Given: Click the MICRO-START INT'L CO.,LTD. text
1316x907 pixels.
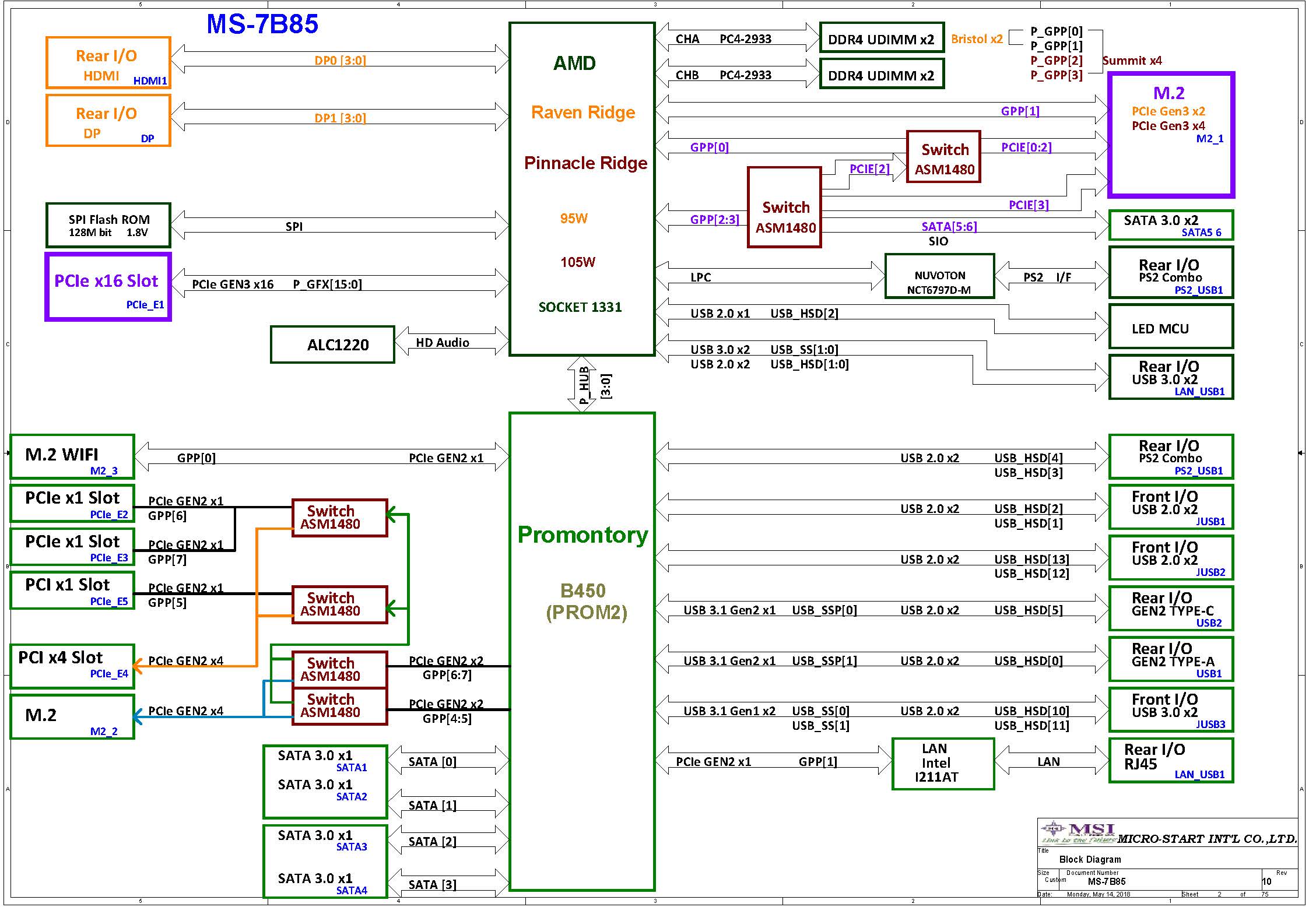Looking at the screenshot, I should coord(1206,839).
